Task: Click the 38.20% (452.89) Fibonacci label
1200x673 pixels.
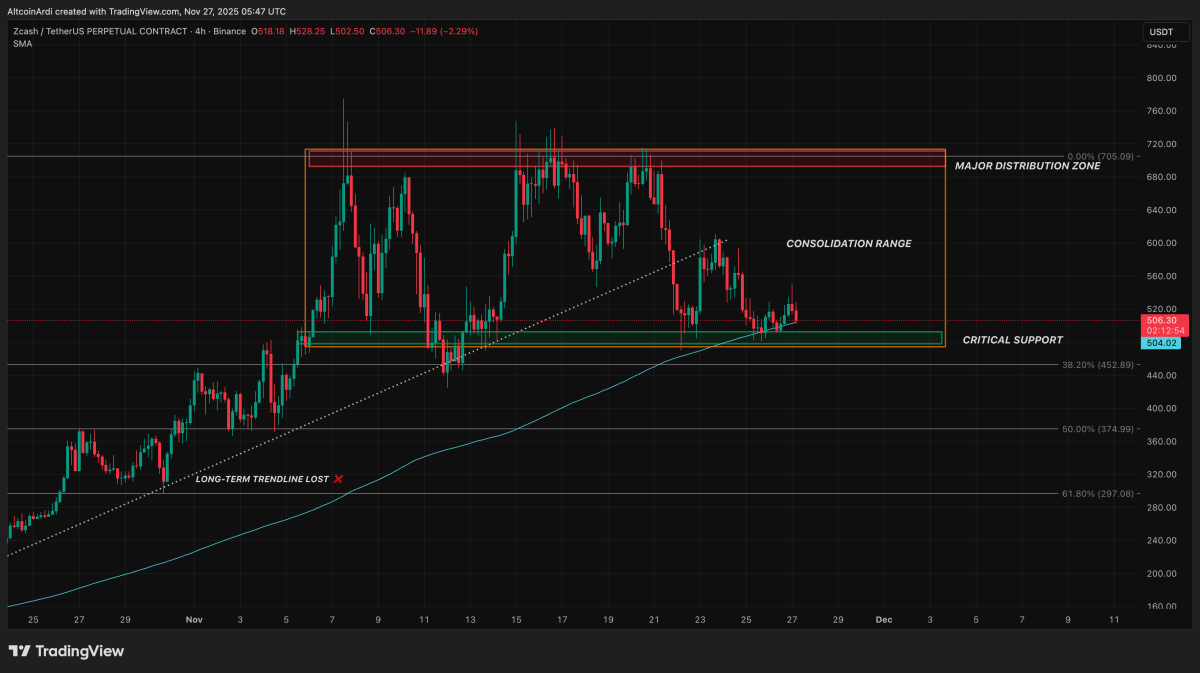Action: 1097,365
